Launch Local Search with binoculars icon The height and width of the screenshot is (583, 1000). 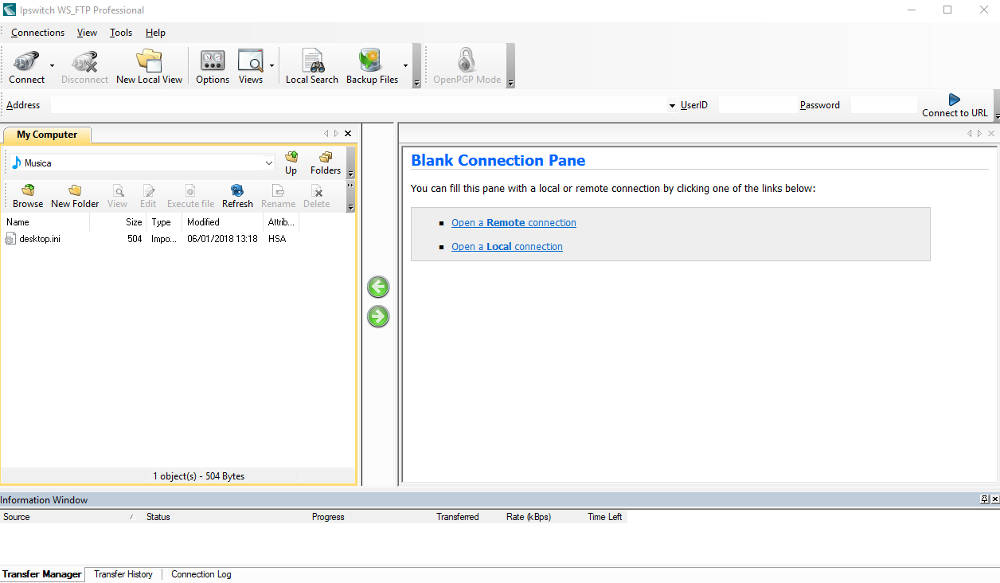pos(312,67)
